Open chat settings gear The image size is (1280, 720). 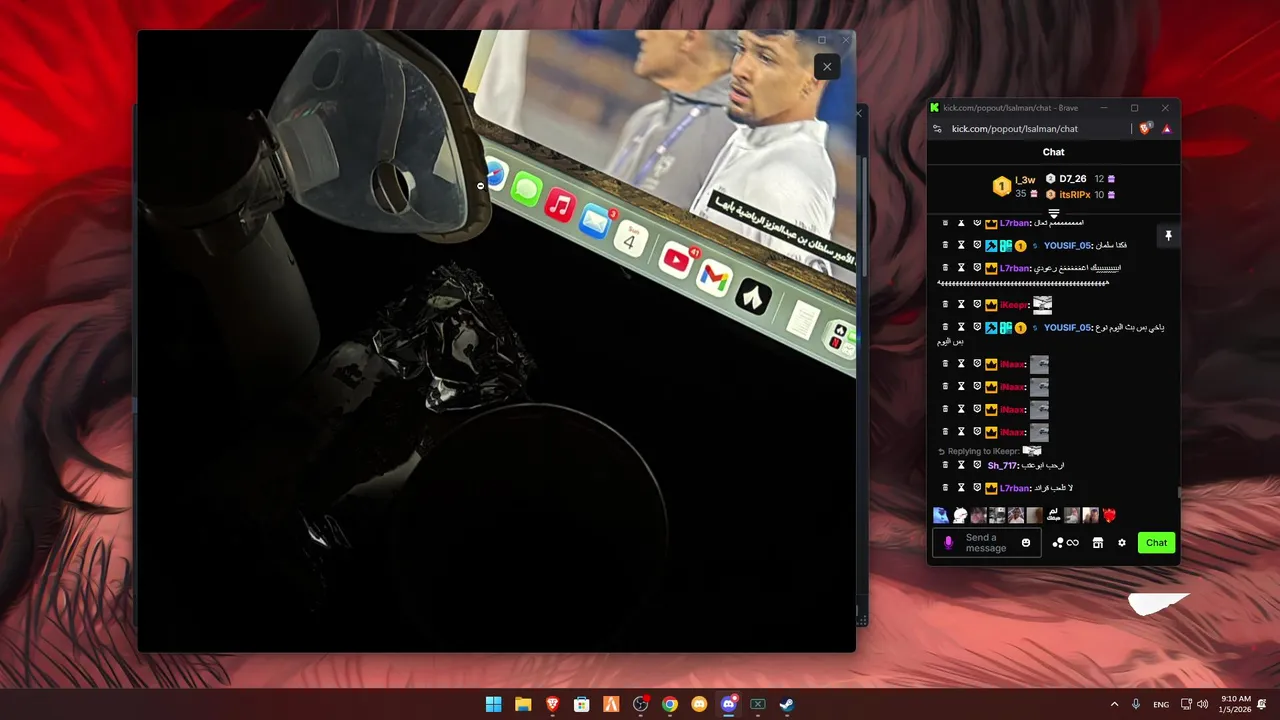1122,543
